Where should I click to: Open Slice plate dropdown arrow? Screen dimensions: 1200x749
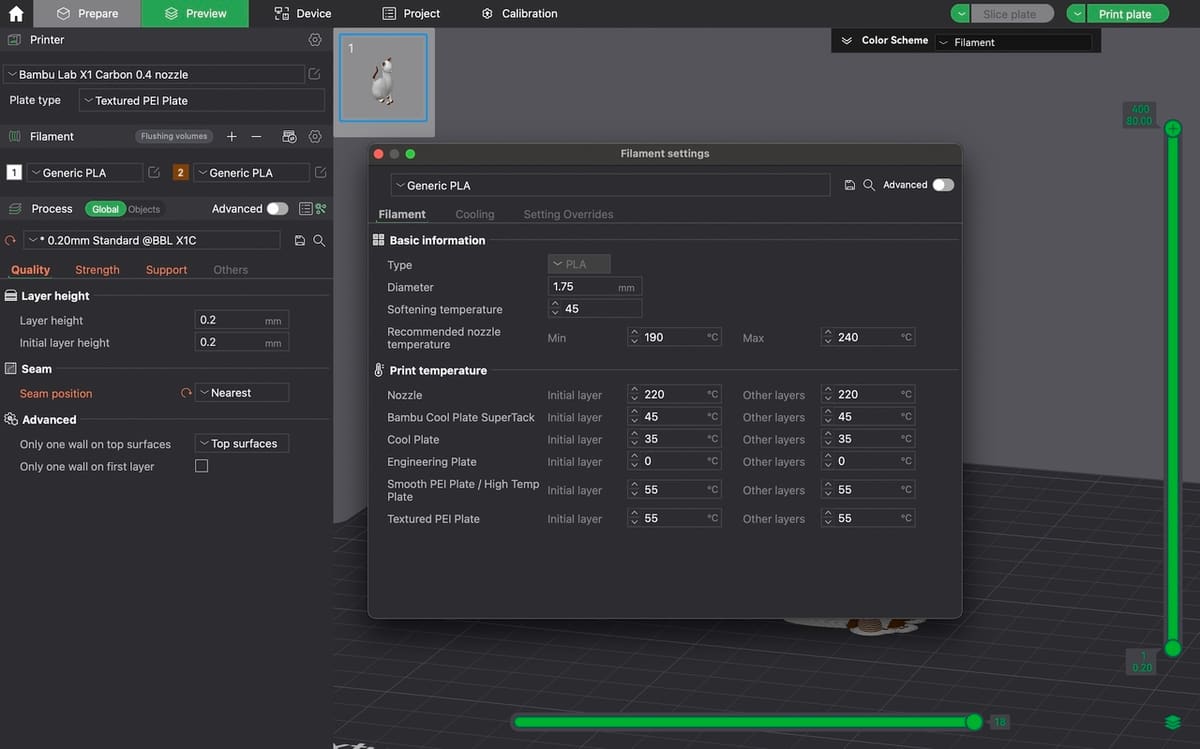pos(960,14)
